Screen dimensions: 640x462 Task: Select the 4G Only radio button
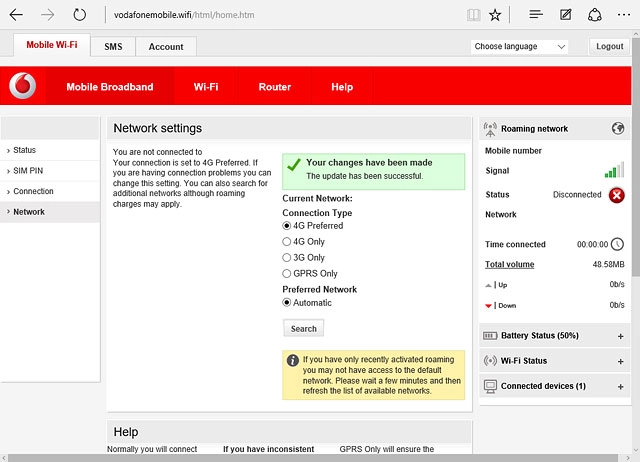point(287,242)
